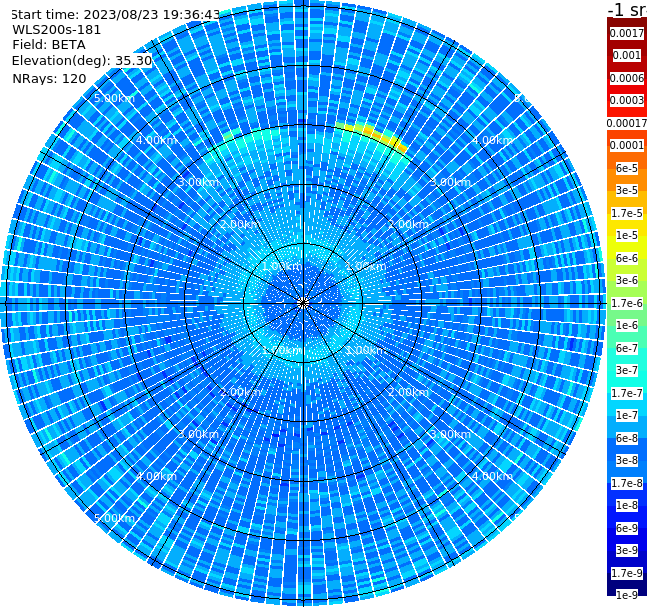Viewport: 647px width, 607px height.
Task: Select the 3.00km ring label in lower-left quadrant
Action: point(198,434)
